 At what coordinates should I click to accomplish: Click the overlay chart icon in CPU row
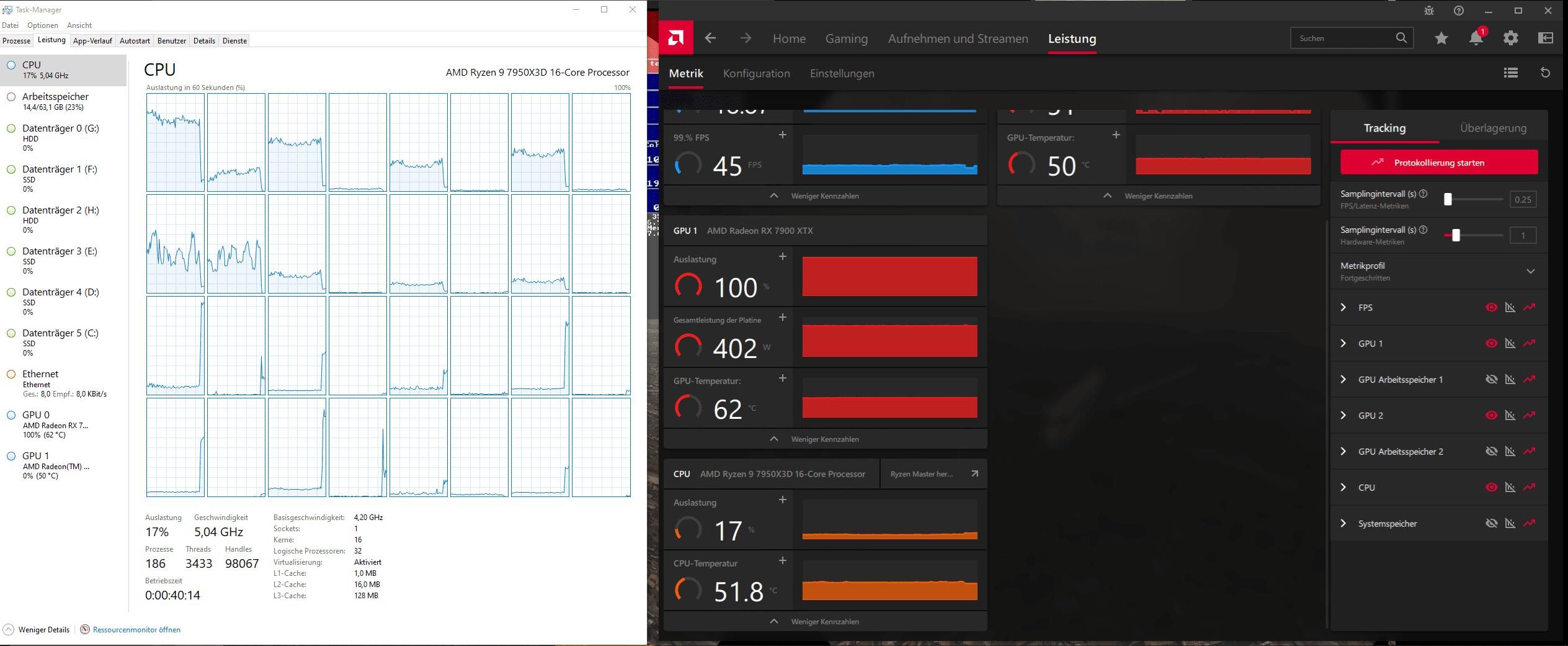1510,487
